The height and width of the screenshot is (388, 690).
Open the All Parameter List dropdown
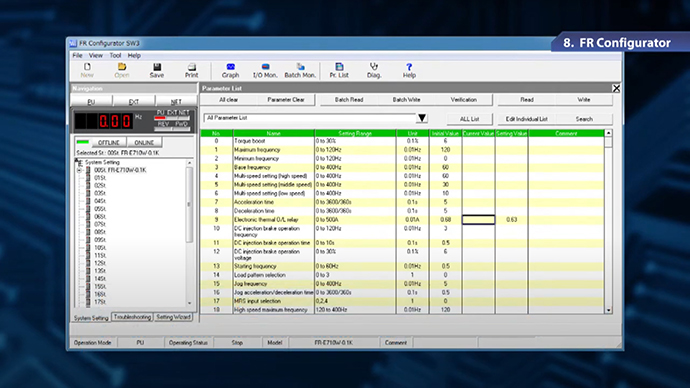(x=422, y=118)
